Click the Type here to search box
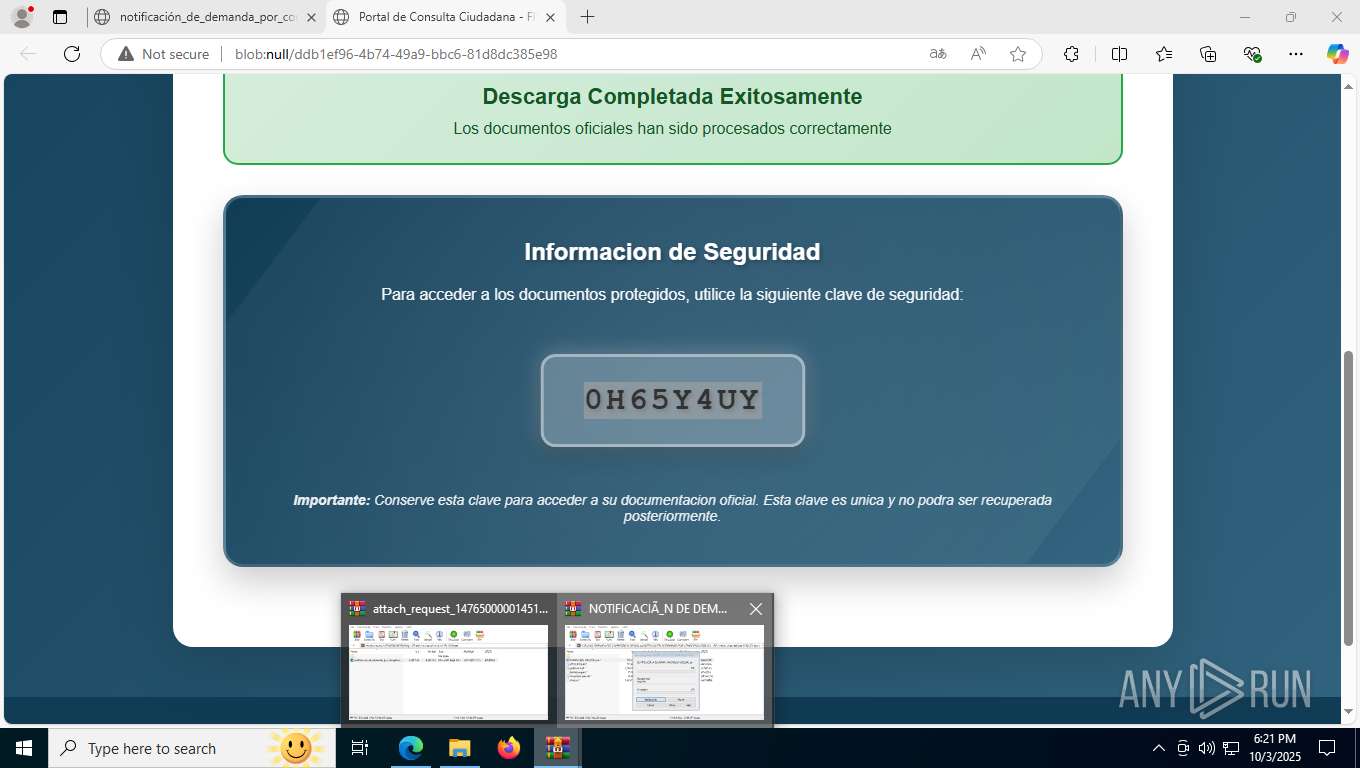The image size is (1360, 768). (192, 748)
